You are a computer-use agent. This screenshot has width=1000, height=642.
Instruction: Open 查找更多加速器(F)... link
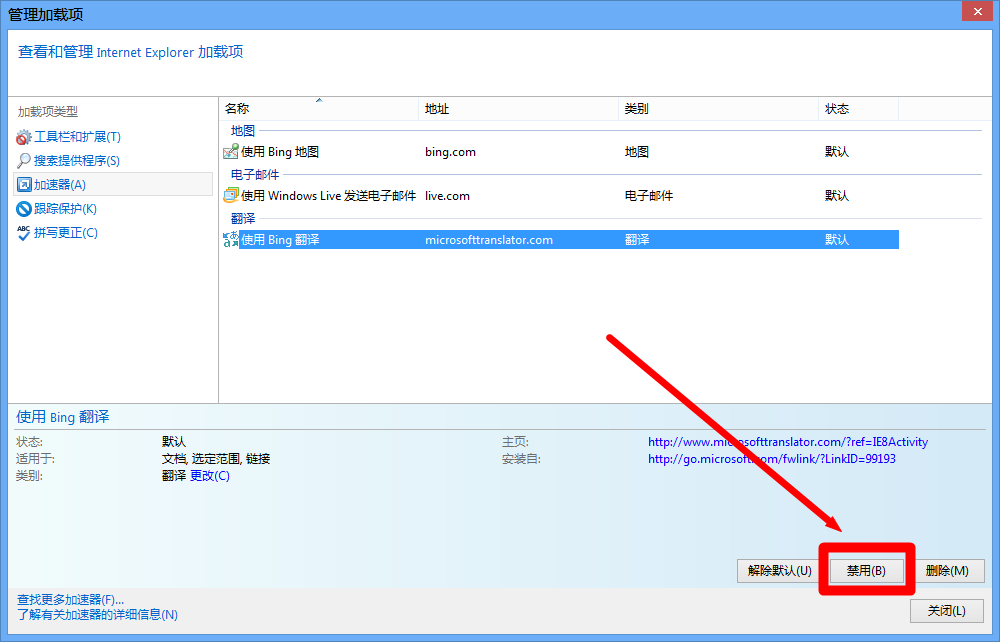point(70,599)
